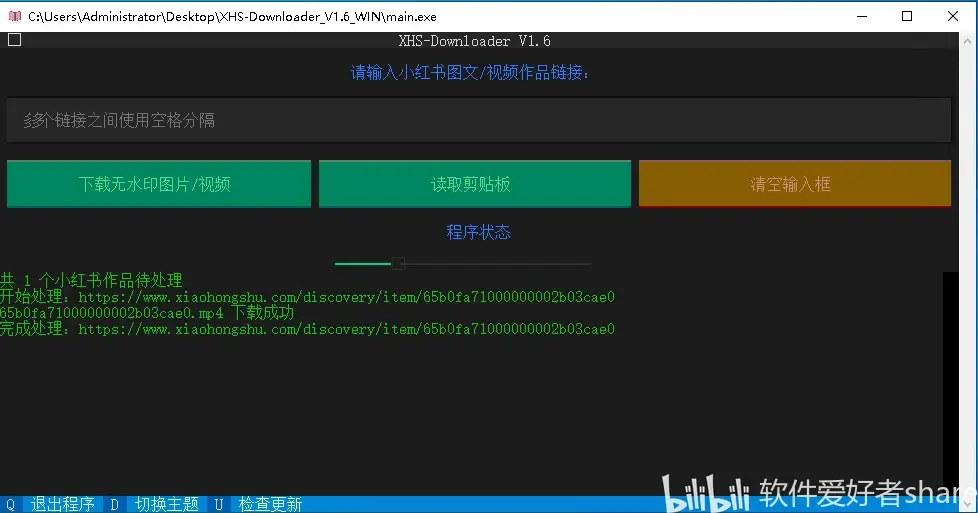Minimize the main.exe window
Screen dimensions: 978x513
(862, 16)
